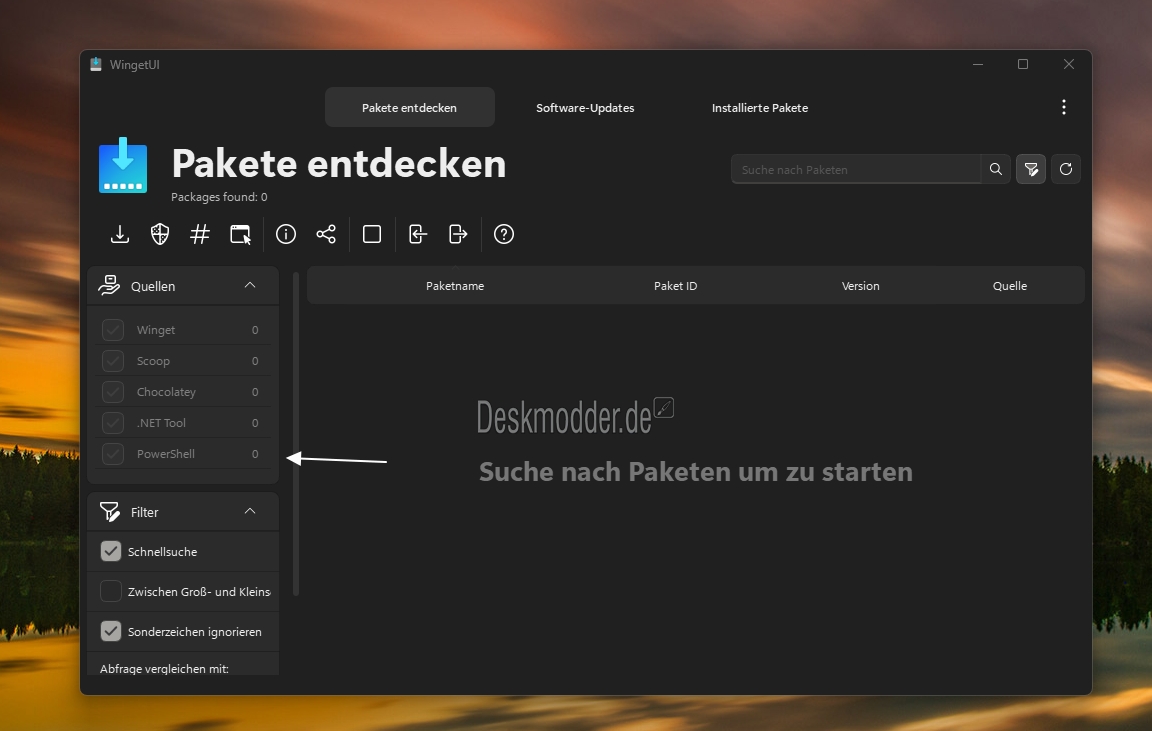This screenshot has width=1152, height=731.
Task: Click the Abfrage vergleichen mit label
Action: [165, 669]
